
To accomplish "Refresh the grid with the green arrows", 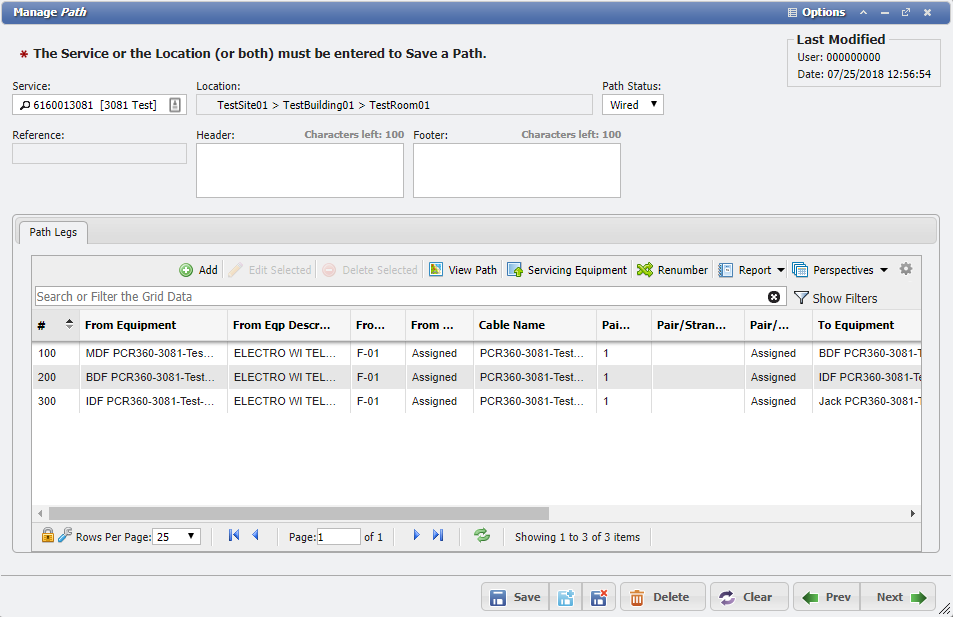I will tap(482, 536).
